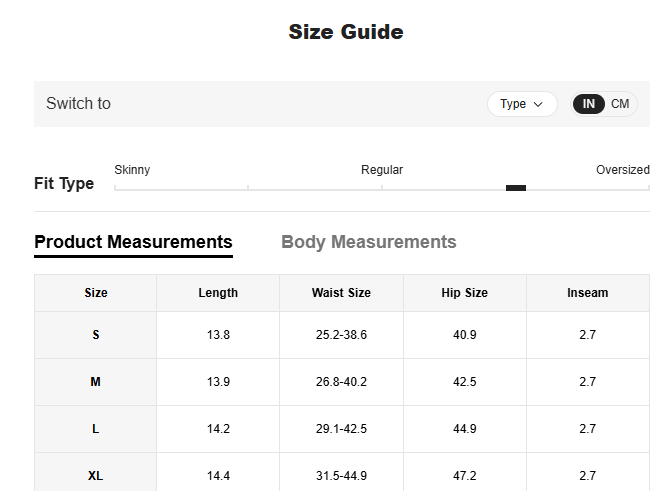The width and height of the screenshot is (669, 491).
Task: Select the XL size row label
Action: tap(96, 476)
